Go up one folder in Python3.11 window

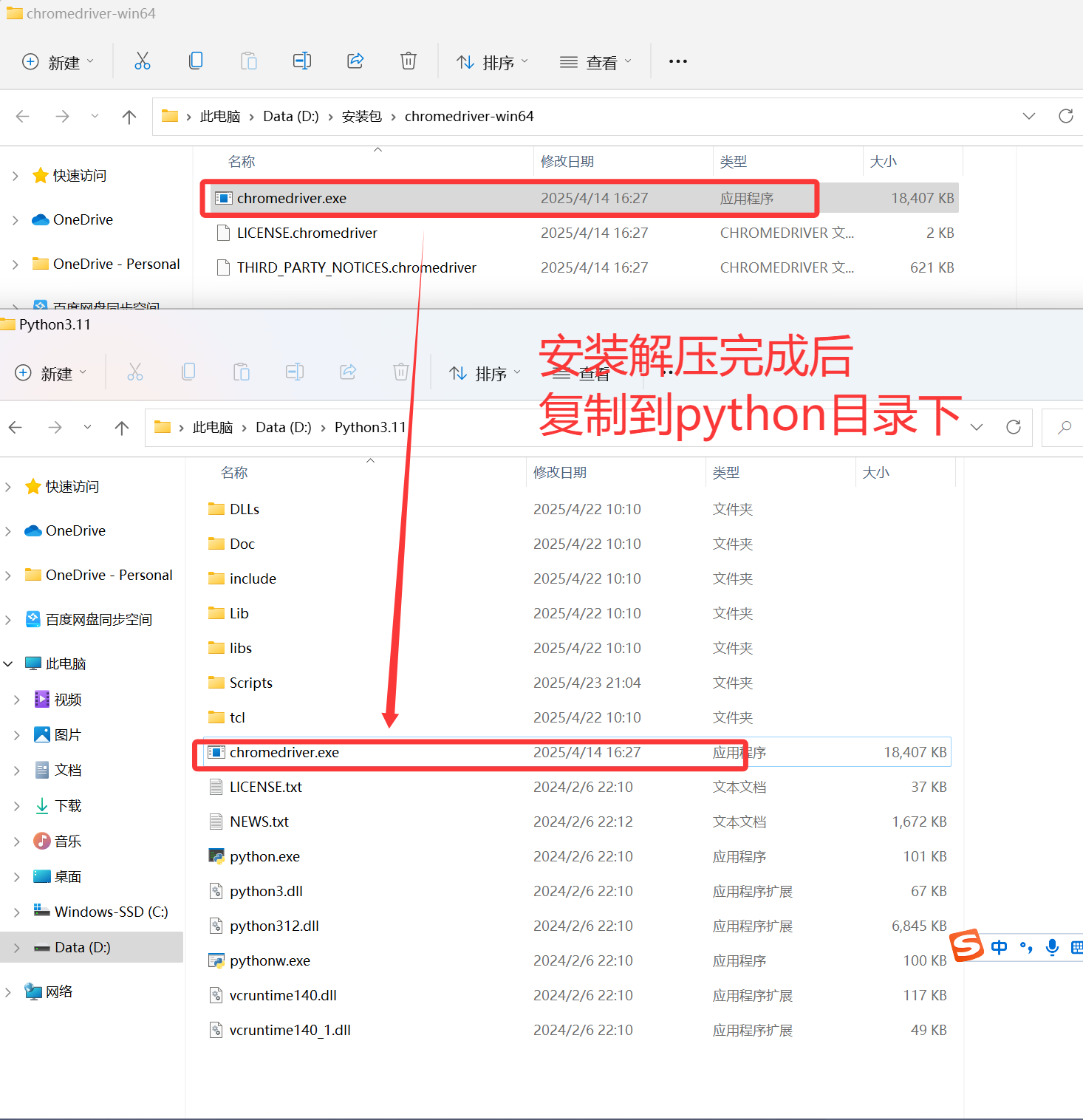coord(122,427)
